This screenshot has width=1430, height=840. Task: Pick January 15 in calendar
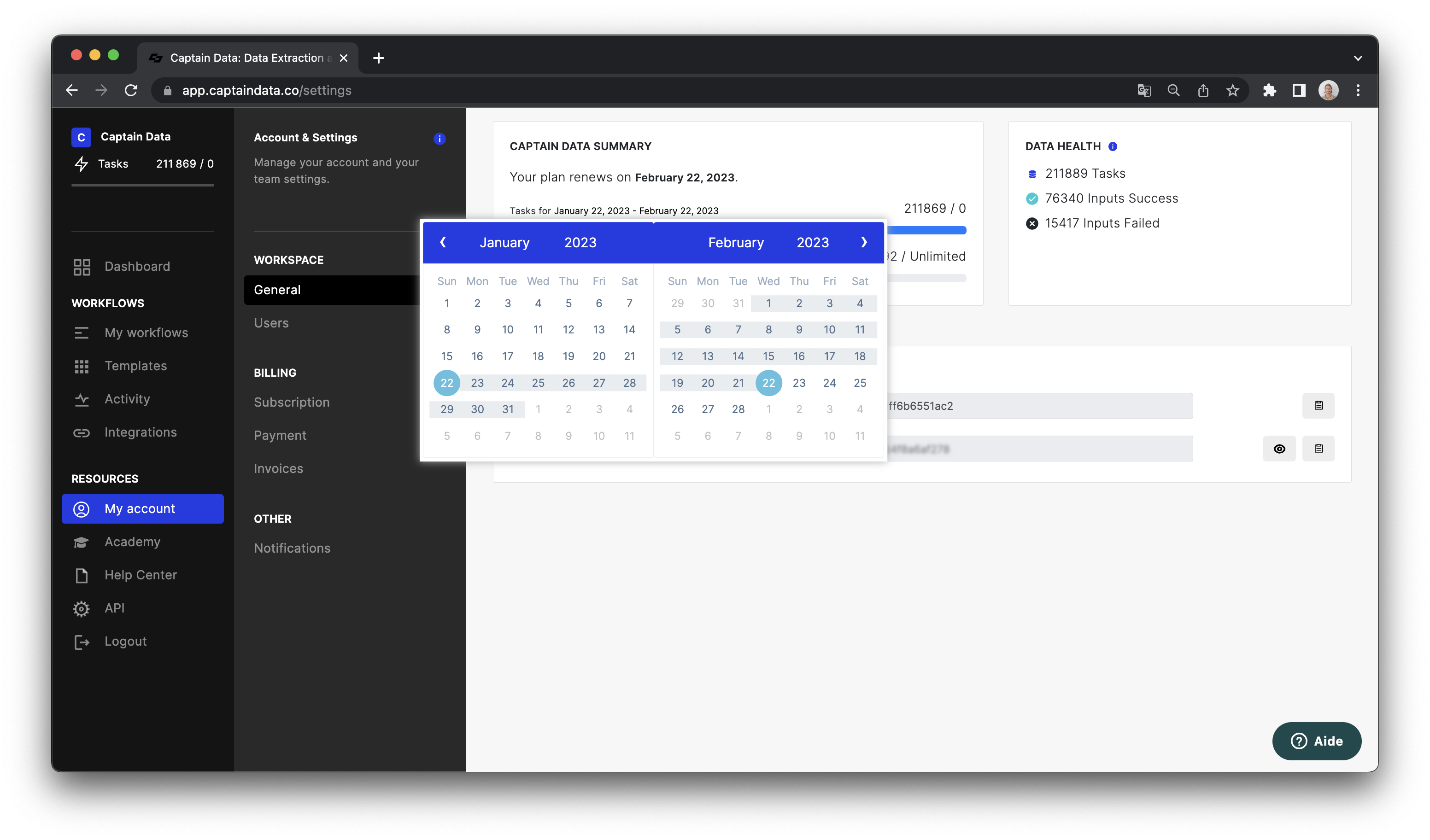pos(446,356)
